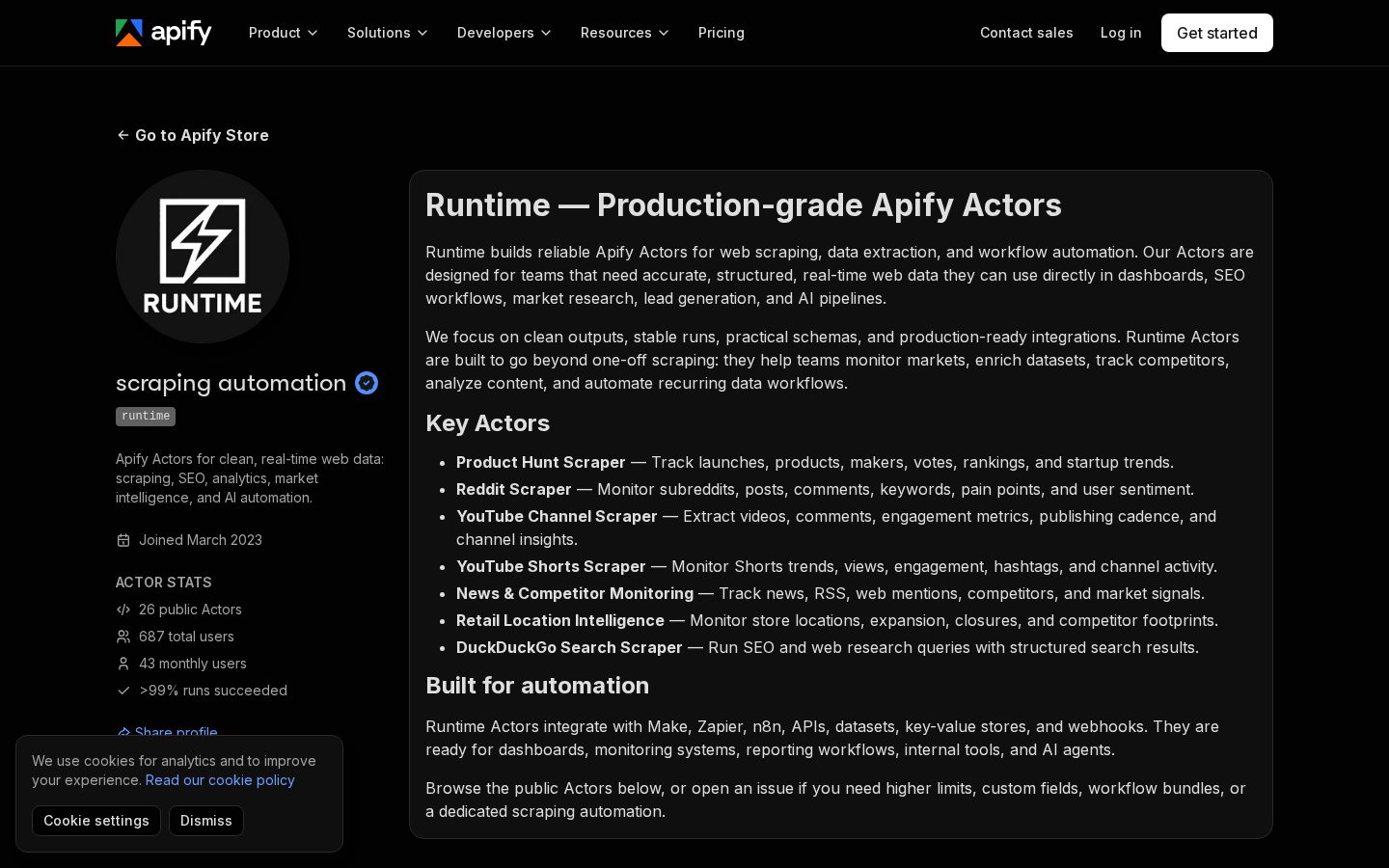Click the 26 public Actors stat

click(x=190, y=610)
